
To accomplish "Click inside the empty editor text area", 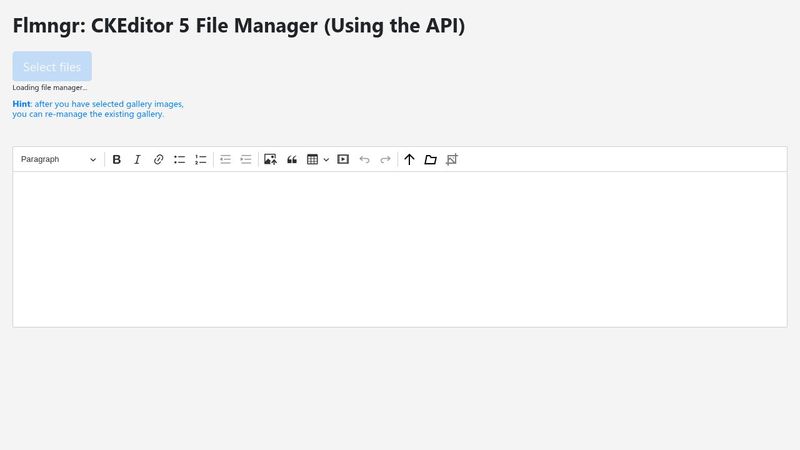I will [400, 248].
